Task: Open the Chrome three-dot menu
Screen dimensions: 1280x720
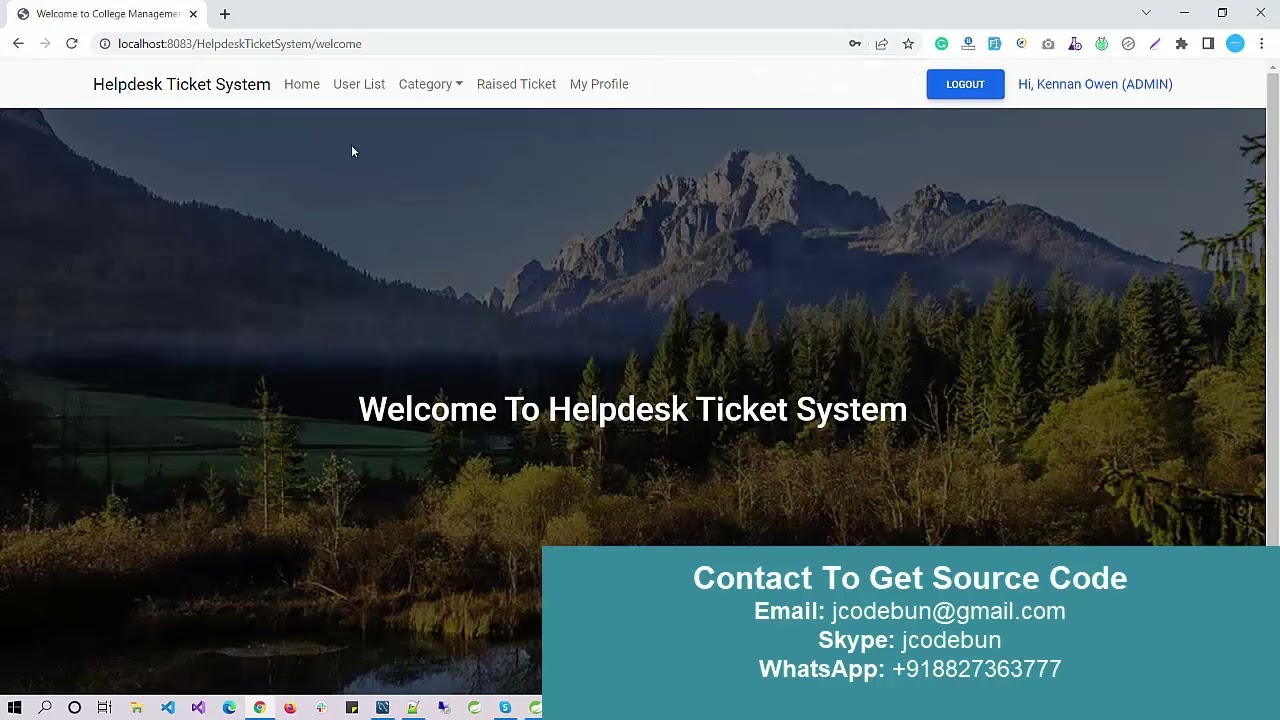Action: [1262, 44]
